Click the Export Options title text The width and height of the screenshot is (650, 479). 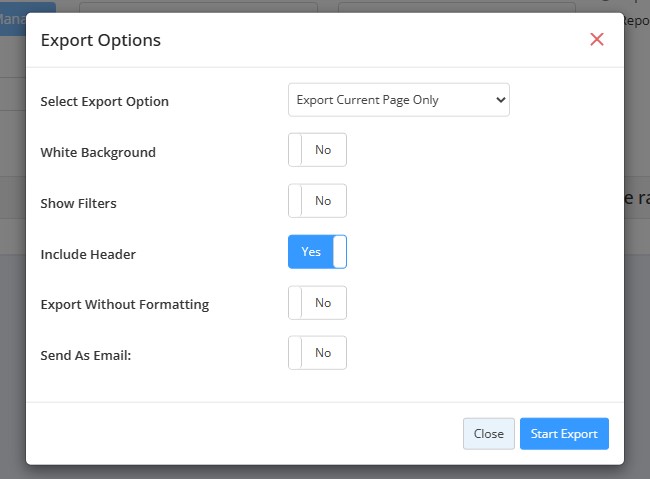(101, 40)
